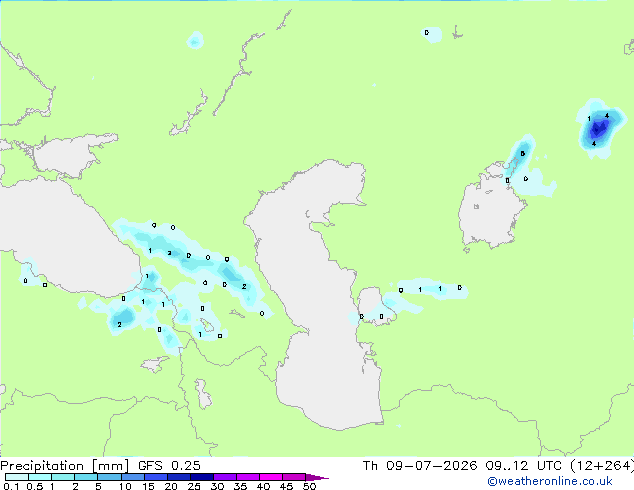This screenshot has height=490, width=634.
Task: Click the "15" legend tick label
Action: pyautogui.click(x=148, y=486)
